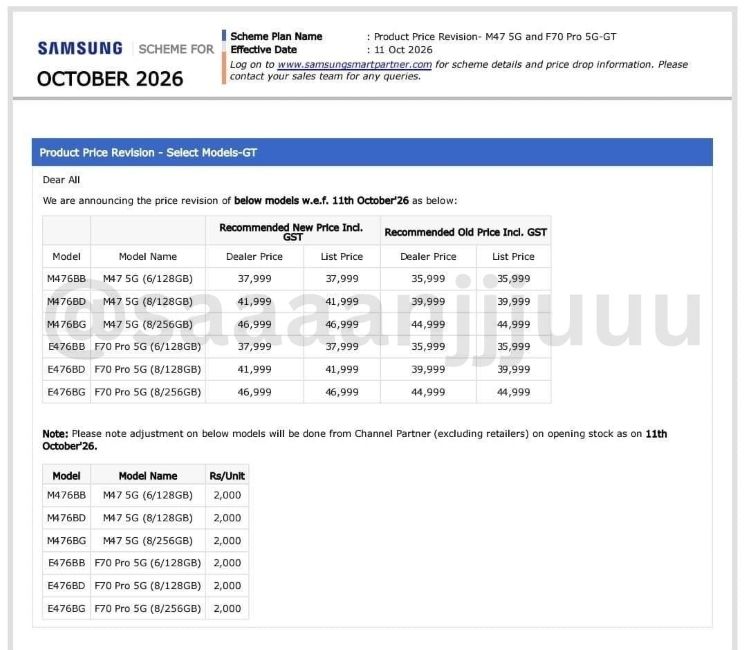Viewport: 747px width, 650px height.
Task: Click the '11 Oct 2026' effective date value
Action: (x=404, y=50)
